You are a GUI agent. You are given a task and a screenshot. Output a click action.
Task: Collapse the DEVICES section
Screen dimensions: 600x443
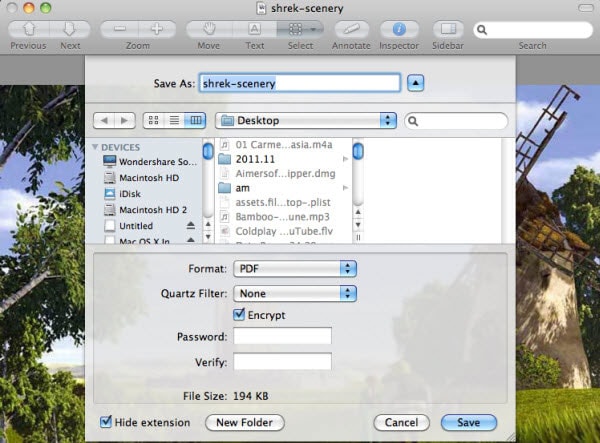95,147
